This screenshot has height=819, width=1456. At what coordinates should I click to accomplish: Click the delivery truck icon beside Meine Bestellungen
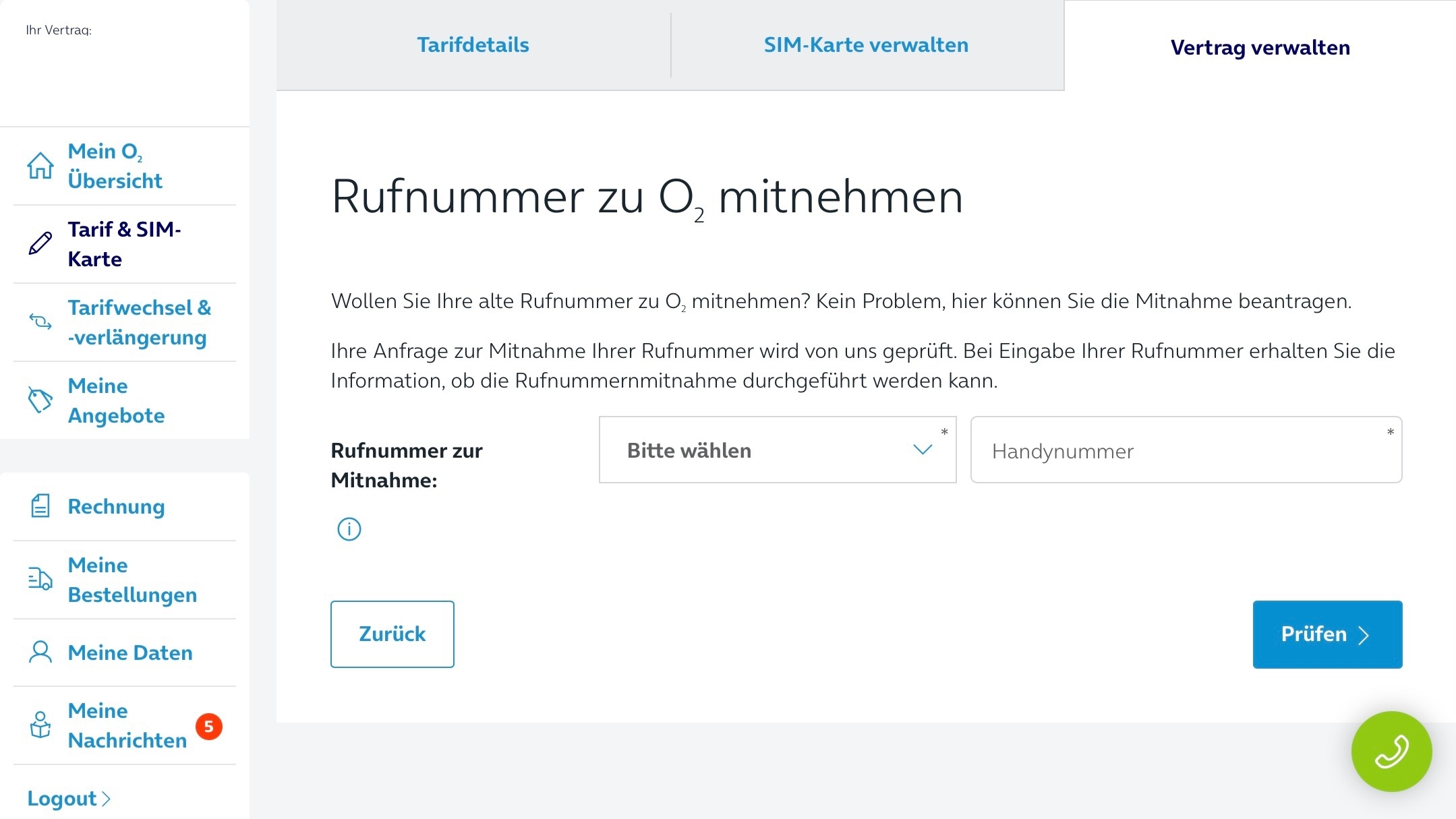(x=40, y=579)
